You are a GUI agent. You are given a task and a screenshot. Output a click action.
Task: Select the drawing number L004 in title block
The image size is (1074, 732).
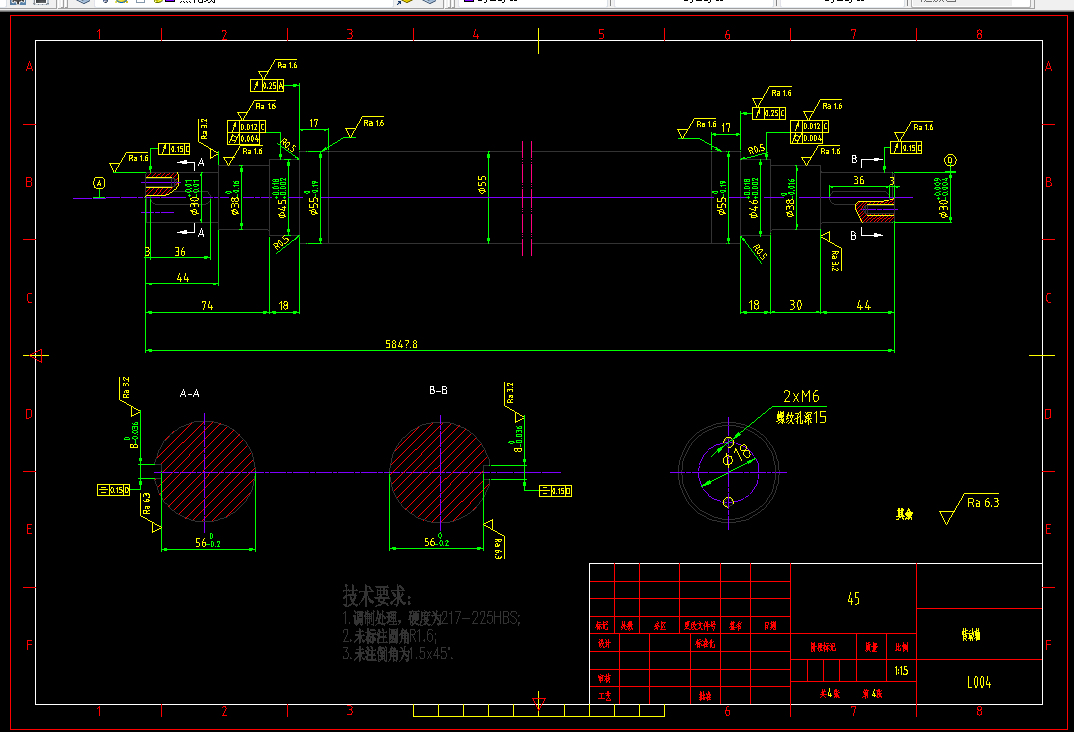[x=979, y=682]
